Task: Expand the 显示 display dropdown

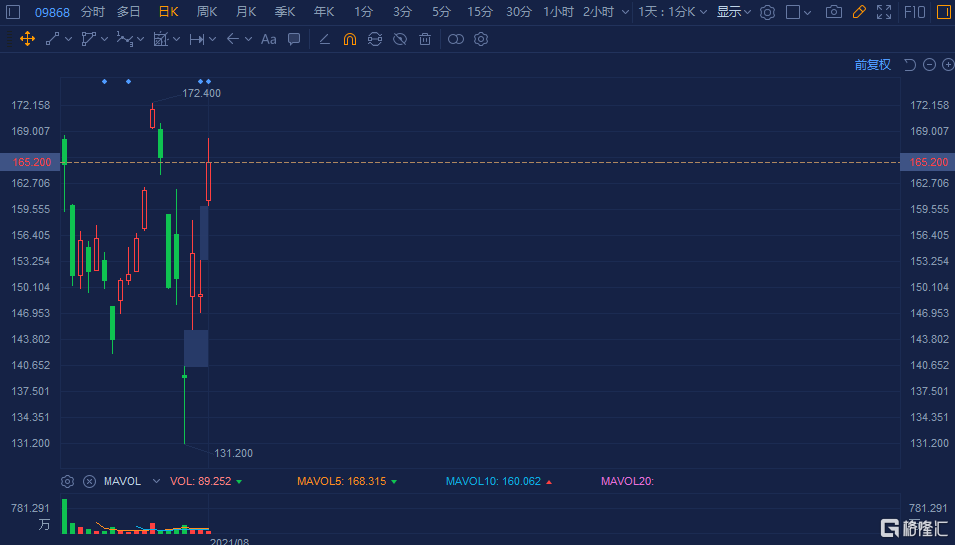Action: pyautogui.click(x=734, y=12)
